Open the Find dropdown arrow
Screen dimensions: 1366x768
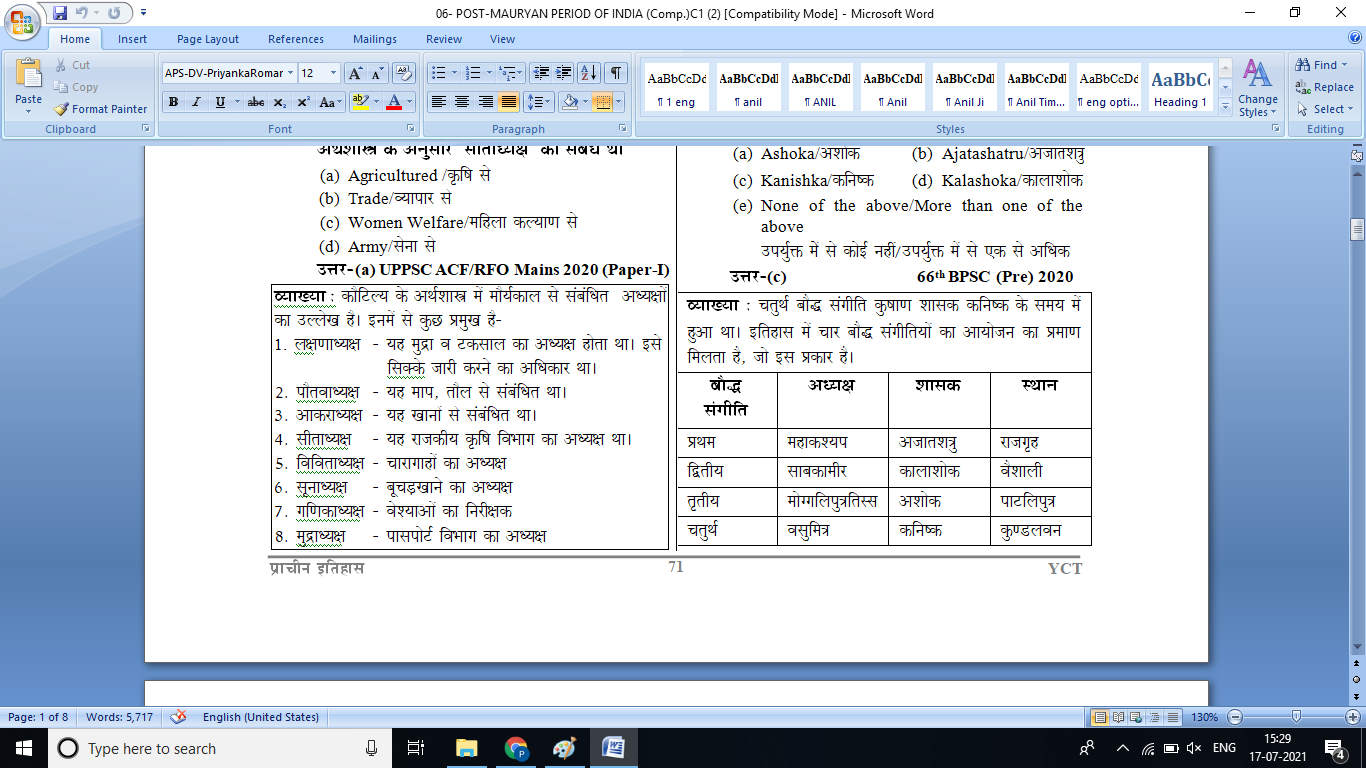[1345, 65]
